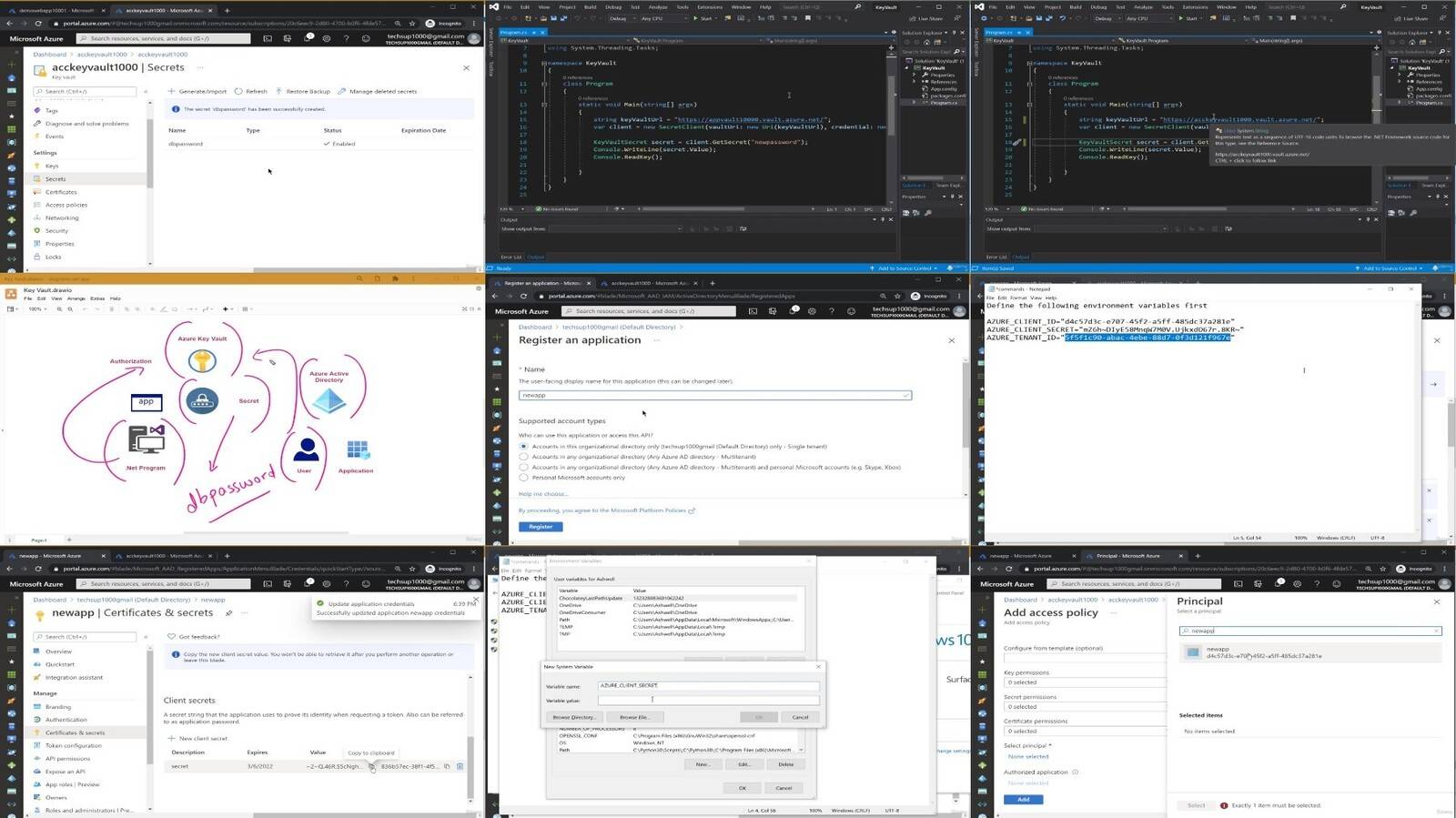Click Generate/Import on the acckeyvault1000 Secrets page
Screen dimensions: 1456x818
coord(197,91)
